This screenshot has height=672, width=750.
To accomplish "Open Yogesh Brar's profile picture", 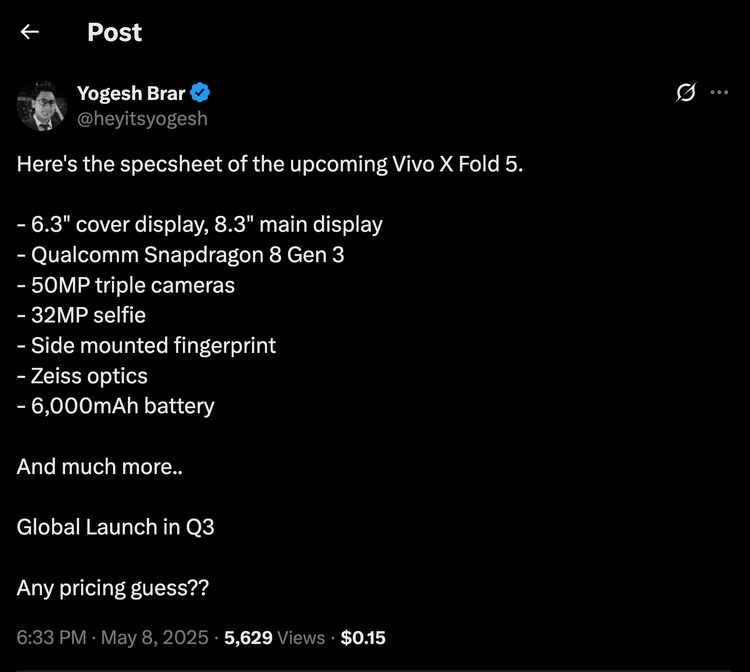I will [42, 106].
